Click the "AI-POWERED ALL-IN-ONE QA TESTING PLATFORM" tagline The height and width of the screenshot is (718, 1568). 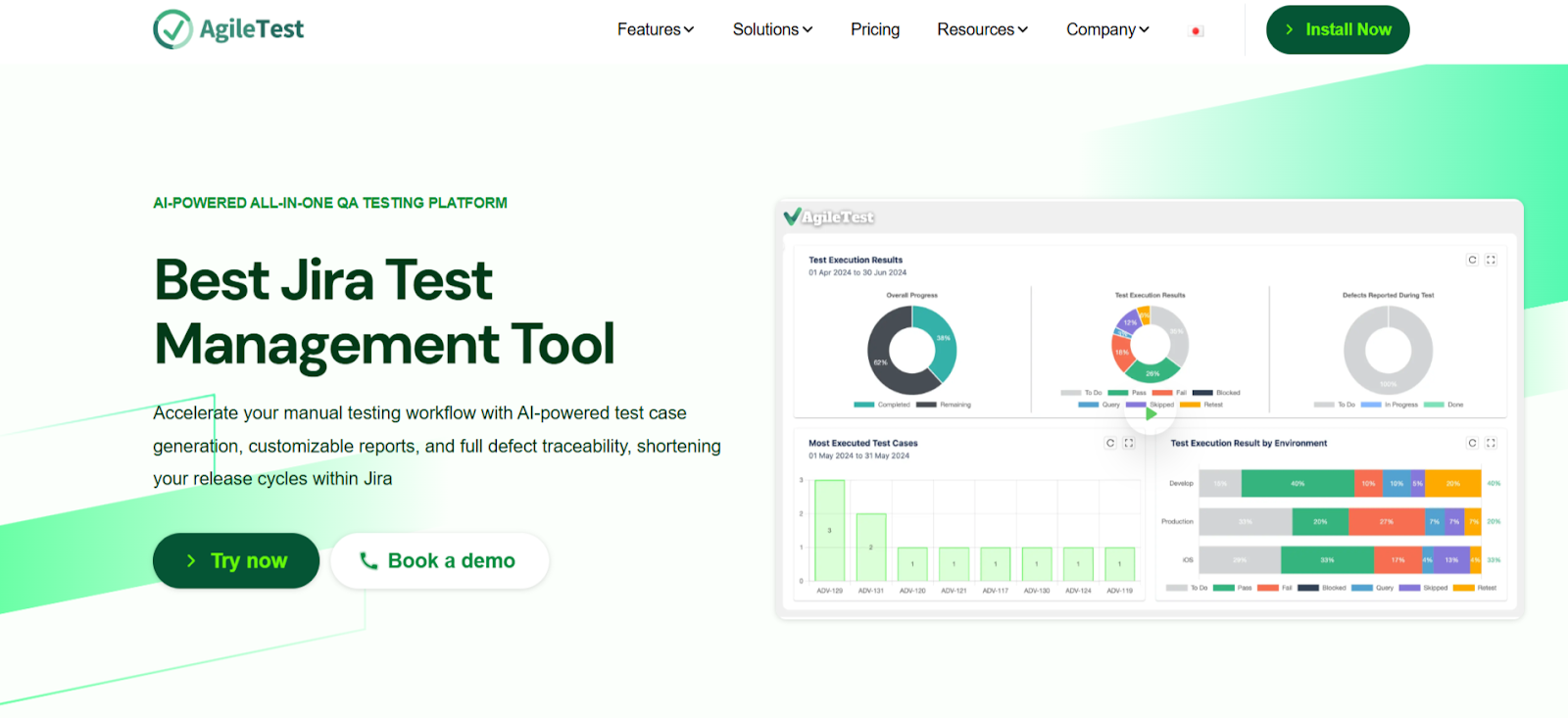point(330,203)
